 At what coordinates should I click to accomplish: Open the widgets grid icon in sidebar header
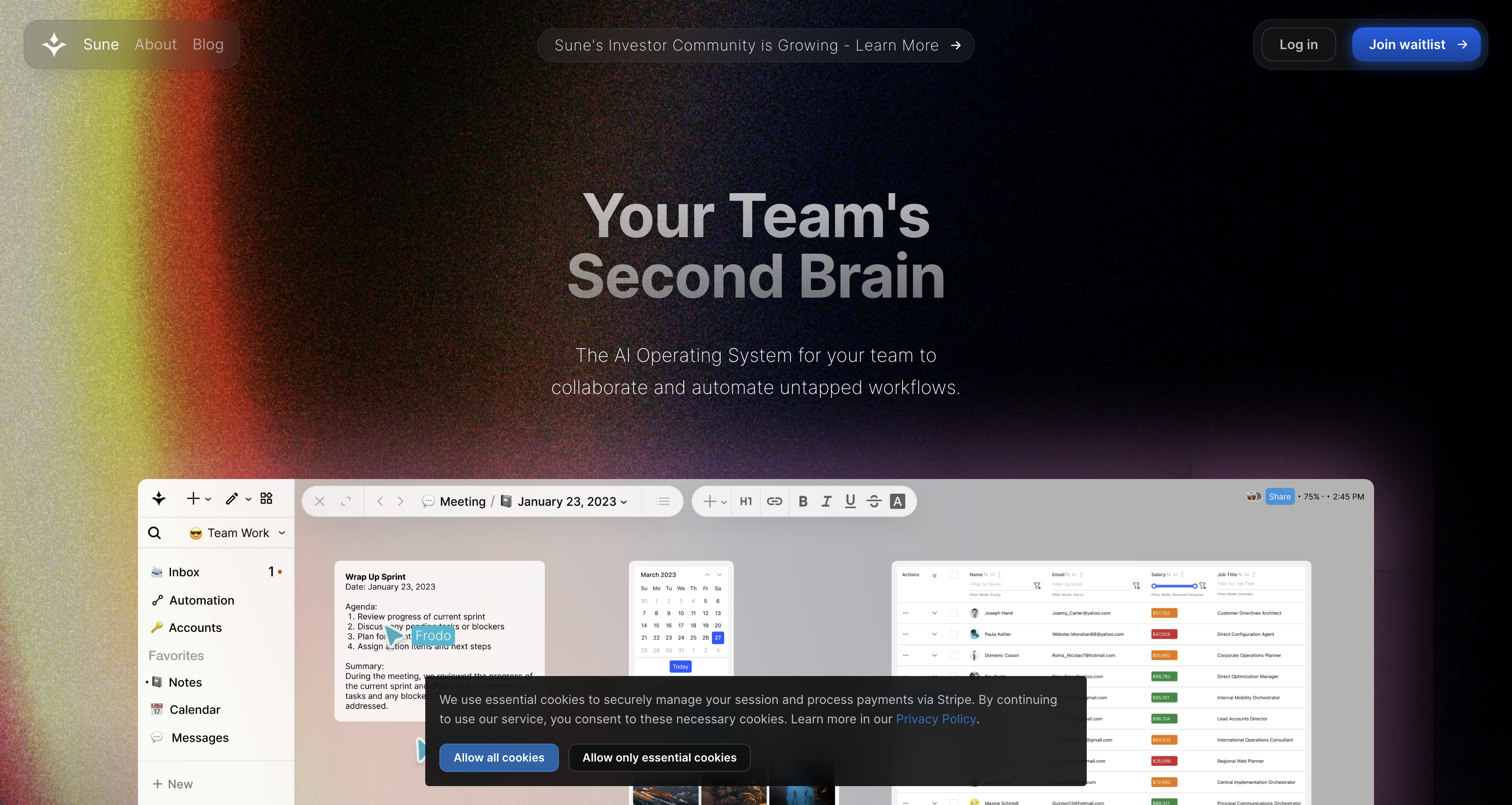coord(266,498)
